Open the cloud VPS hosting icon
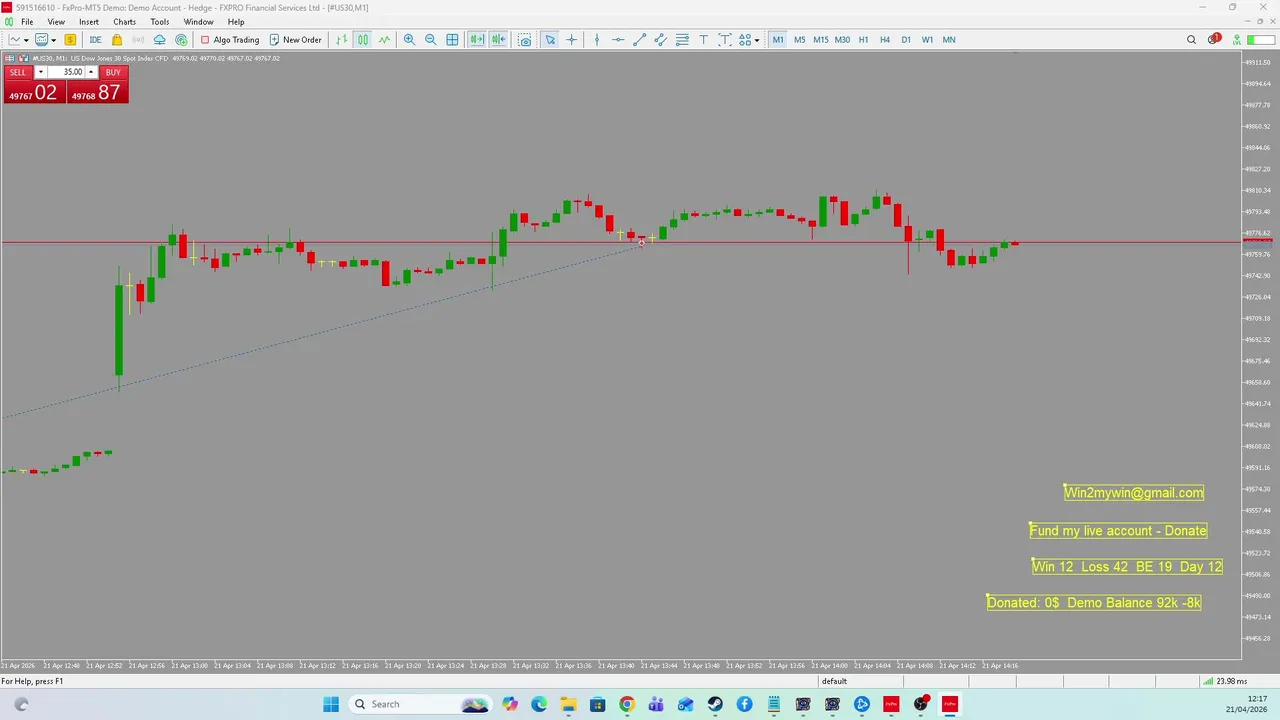Screen dimensions: 1280x720 (x=159, y=40)
